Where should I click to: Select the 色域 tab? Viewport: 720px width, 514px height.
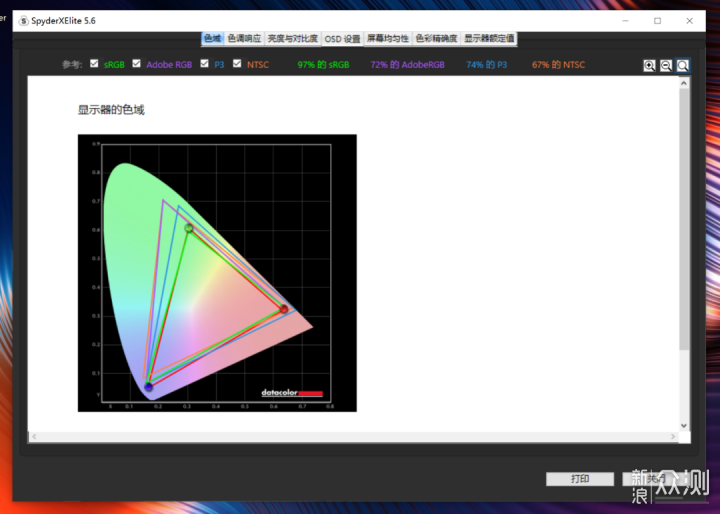212,39
